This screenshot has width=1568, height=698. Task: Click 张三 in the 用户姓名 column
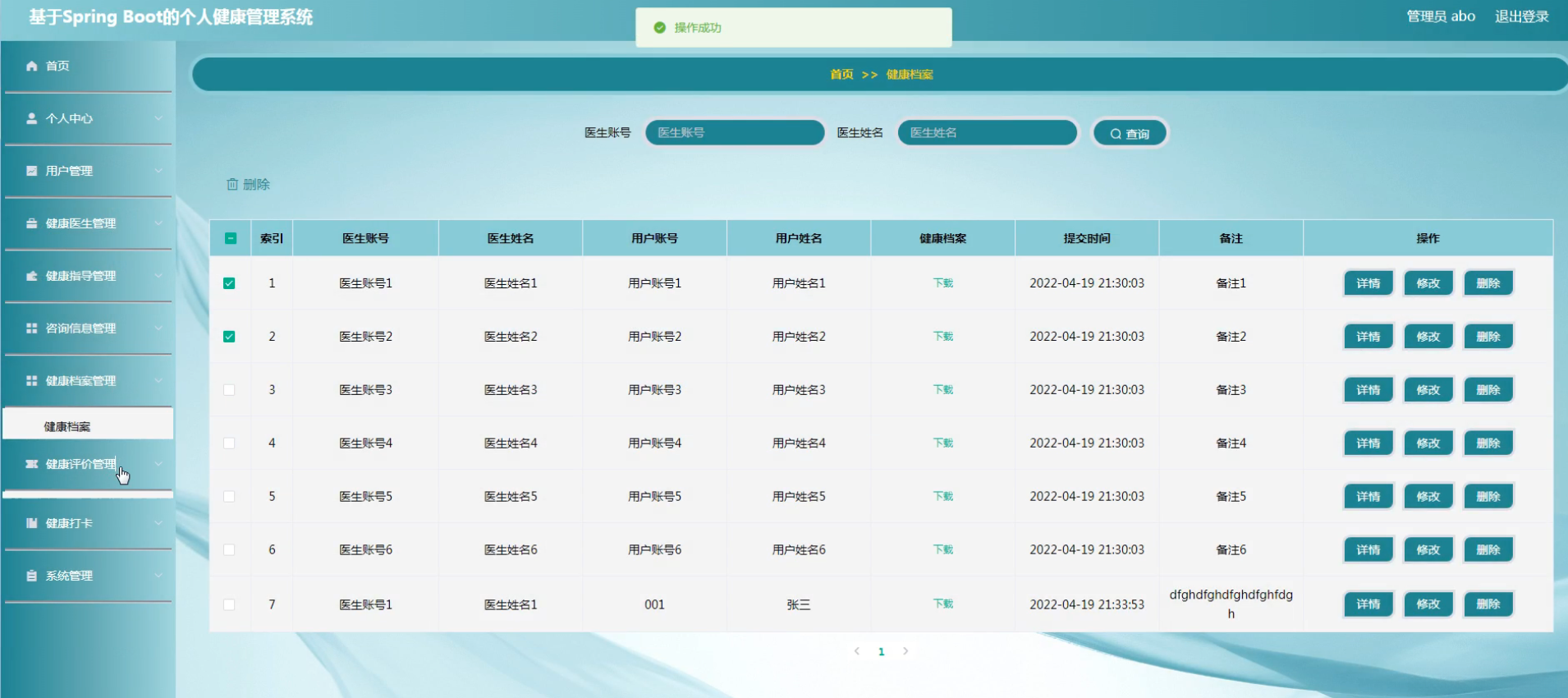799,604
